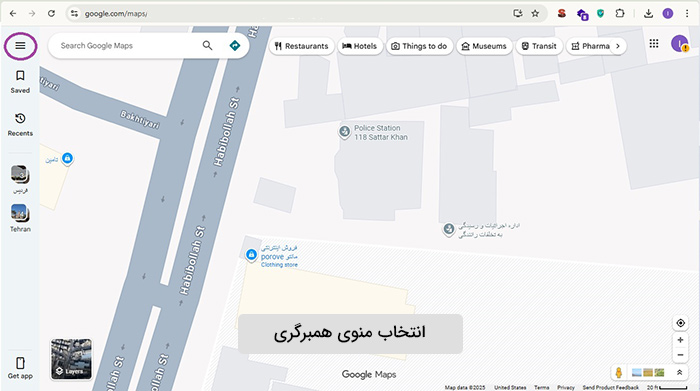Pick up the Street View pegman
700x391 pixels.
tap(619, 372)
